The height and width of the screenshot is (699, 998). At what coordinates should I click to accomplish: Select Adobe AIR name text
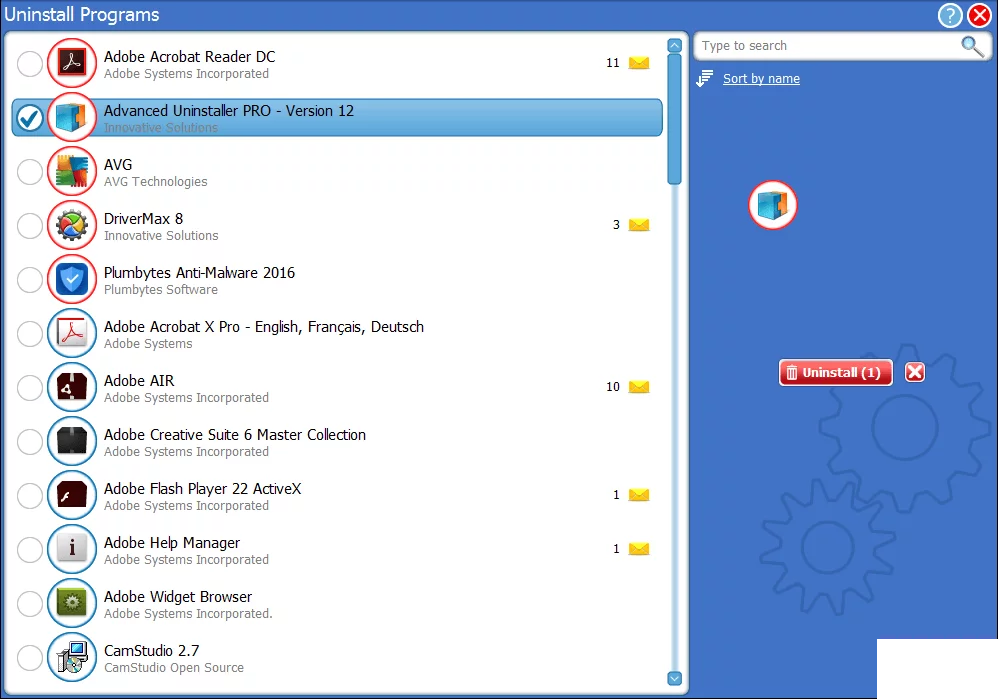coord(139,381)
